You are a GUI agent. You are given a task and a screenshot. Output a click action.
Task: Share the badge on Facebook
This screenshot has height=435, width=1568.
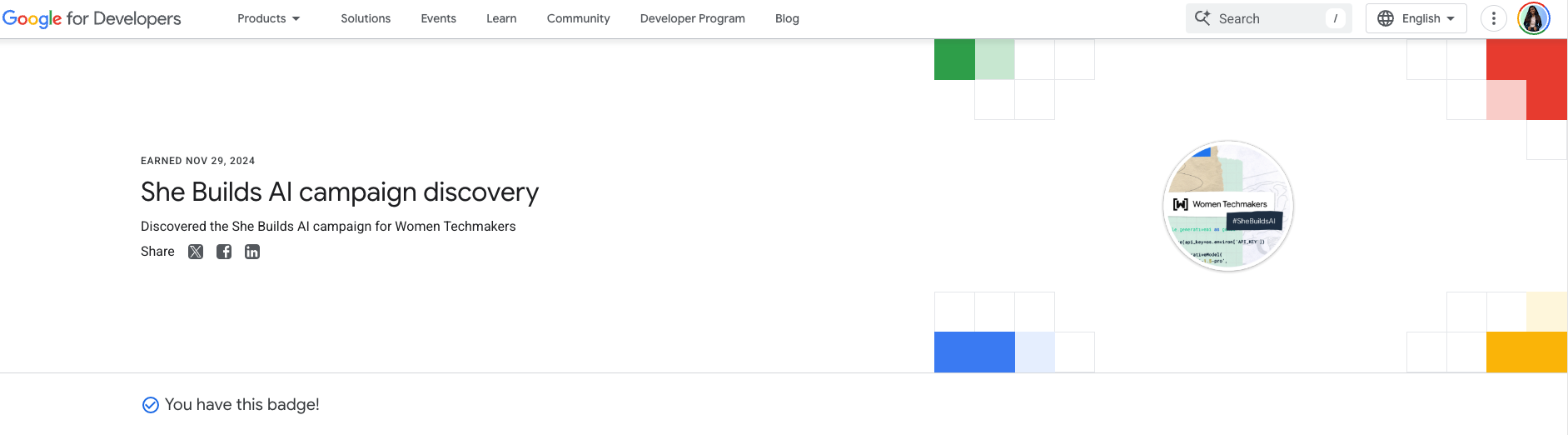coord(224,252)
